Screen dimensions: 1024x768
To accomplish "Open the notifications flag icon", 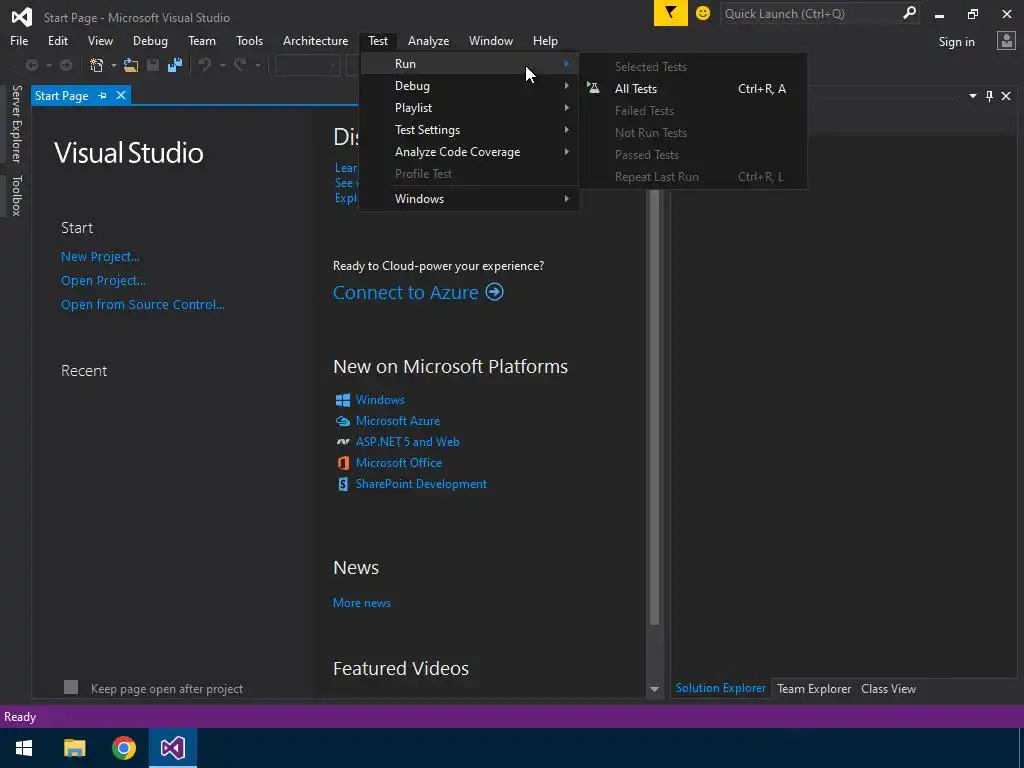I will (671, 13).
